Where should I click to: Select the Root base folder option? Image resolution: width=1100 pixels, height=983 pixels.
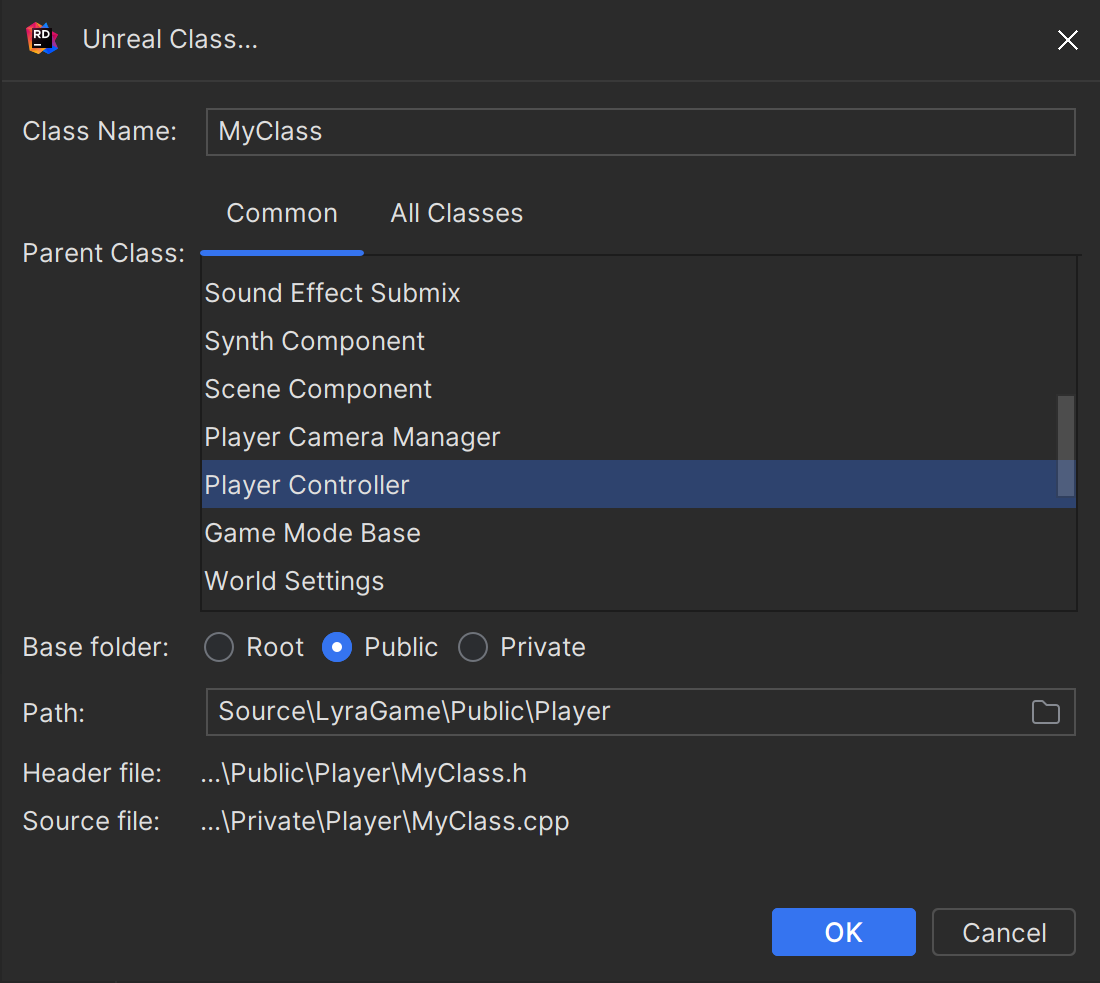[x=218, y=647]
